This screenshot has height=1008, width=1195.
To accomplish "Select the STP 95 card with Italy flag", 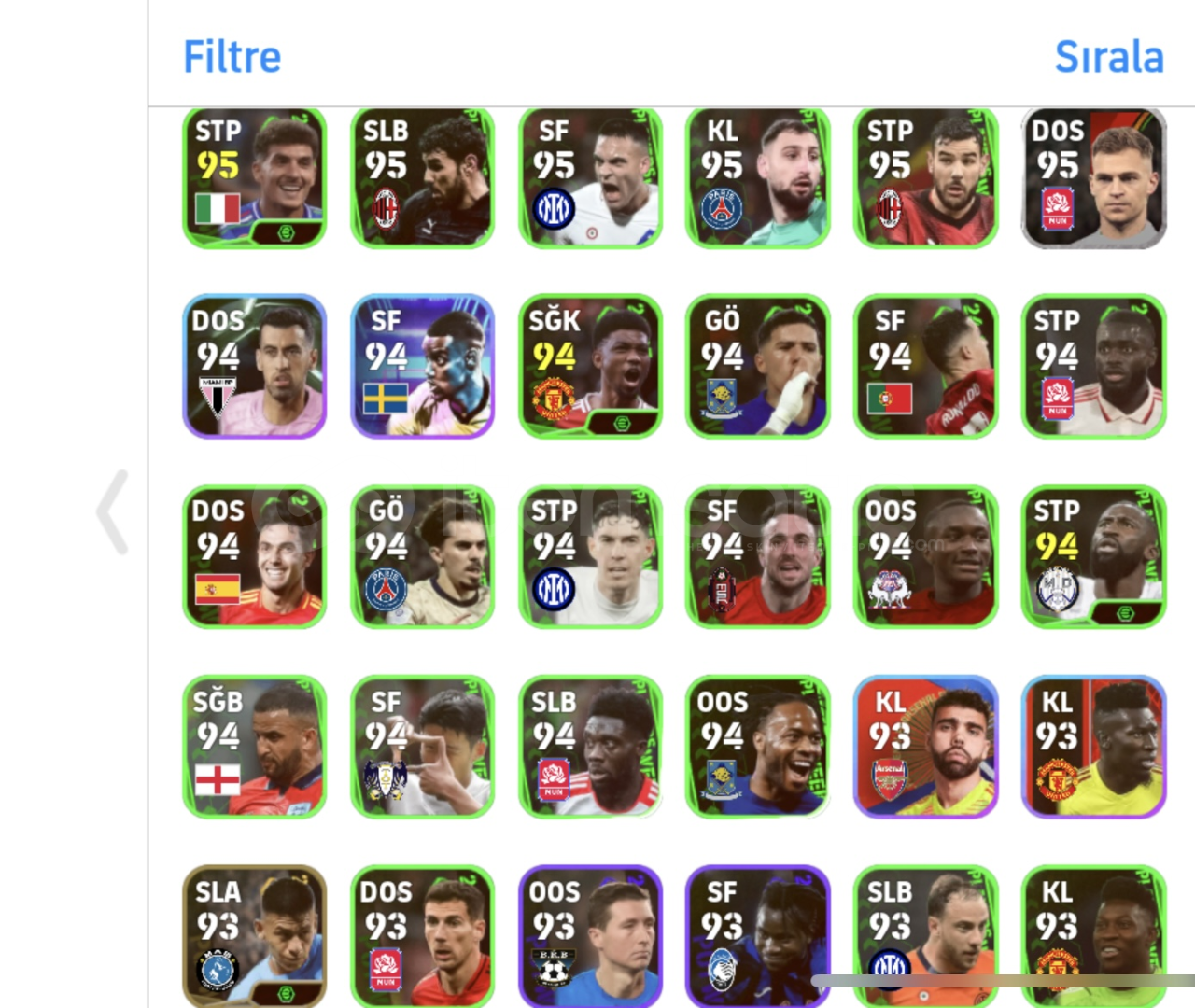I will [x=254, y=177].
